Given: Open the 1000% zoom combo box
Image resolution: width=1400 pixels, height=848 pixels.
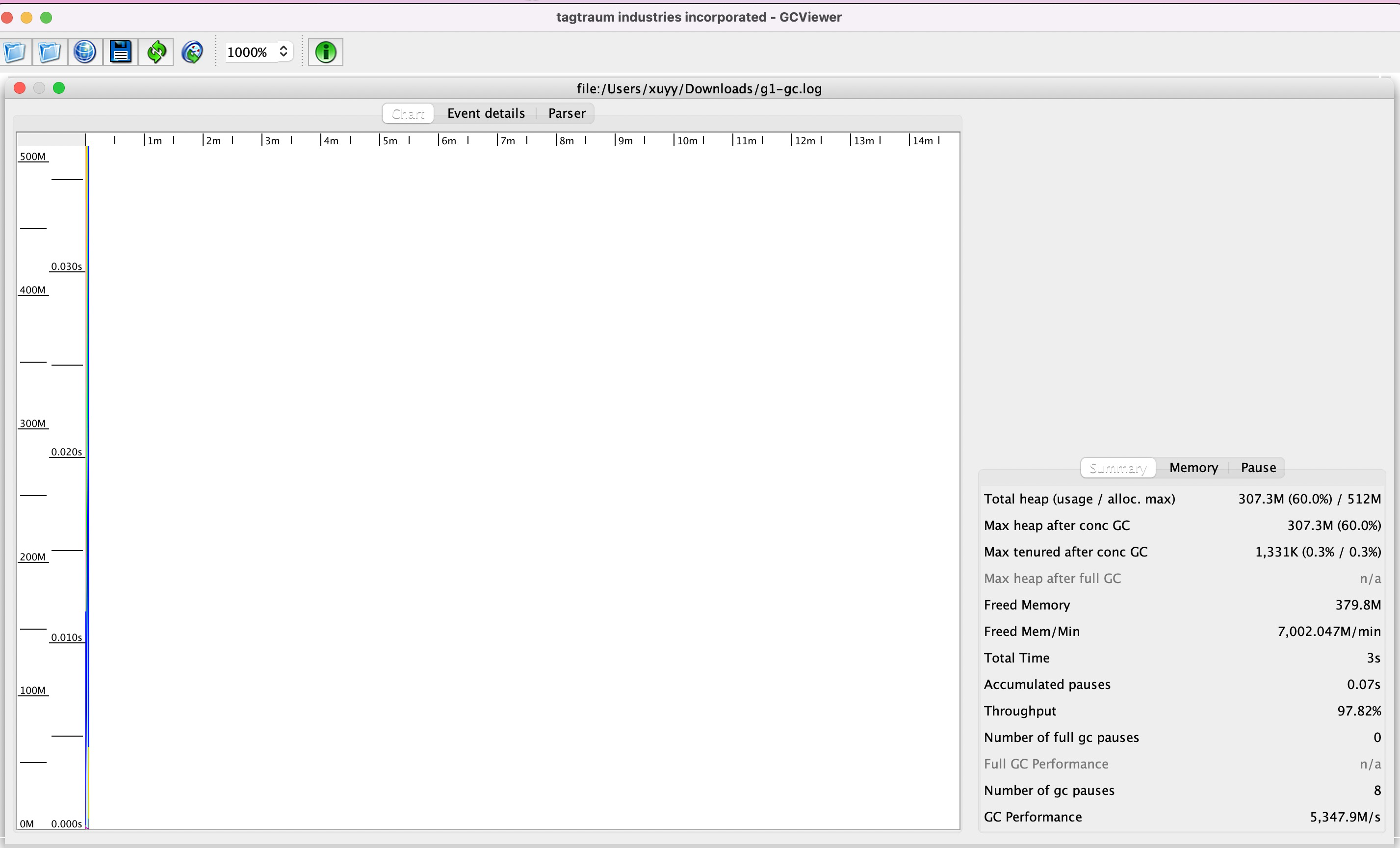Looking at the screenshot, I should point(259,53).
